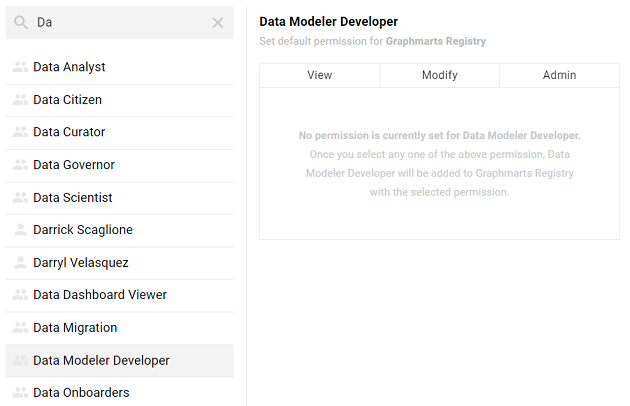Open Data Dashboard Viewer entry

pos(100,295)
